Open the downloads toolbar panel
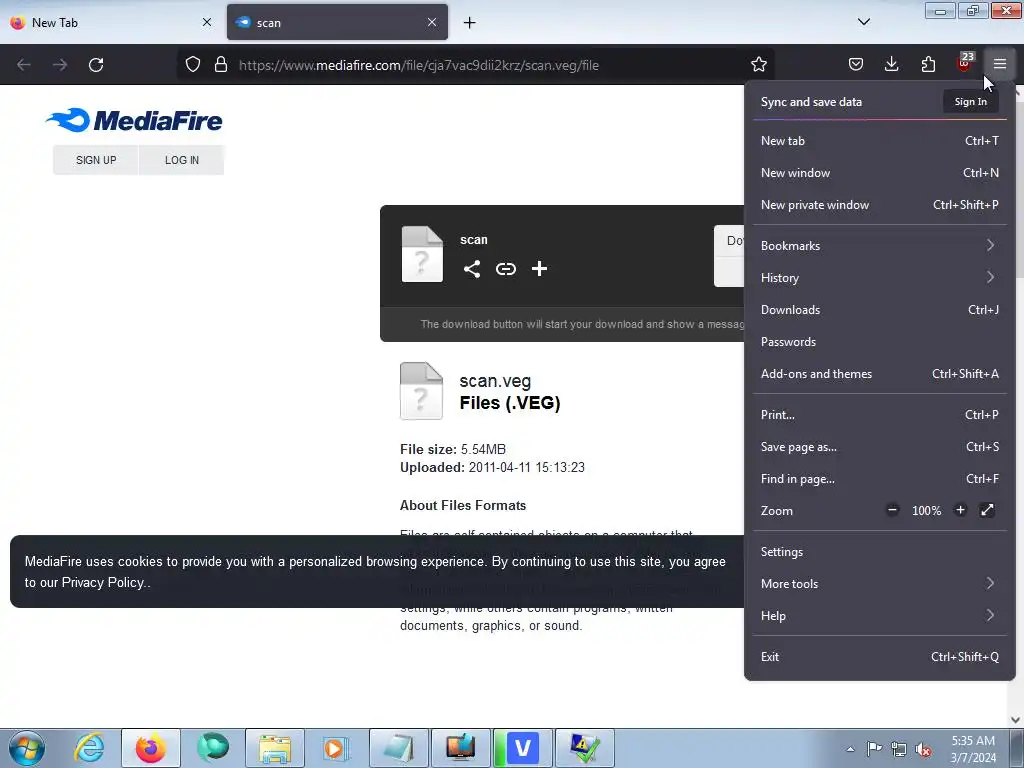Viewport: 1024px width, 768px height. (x=891, y=64)
